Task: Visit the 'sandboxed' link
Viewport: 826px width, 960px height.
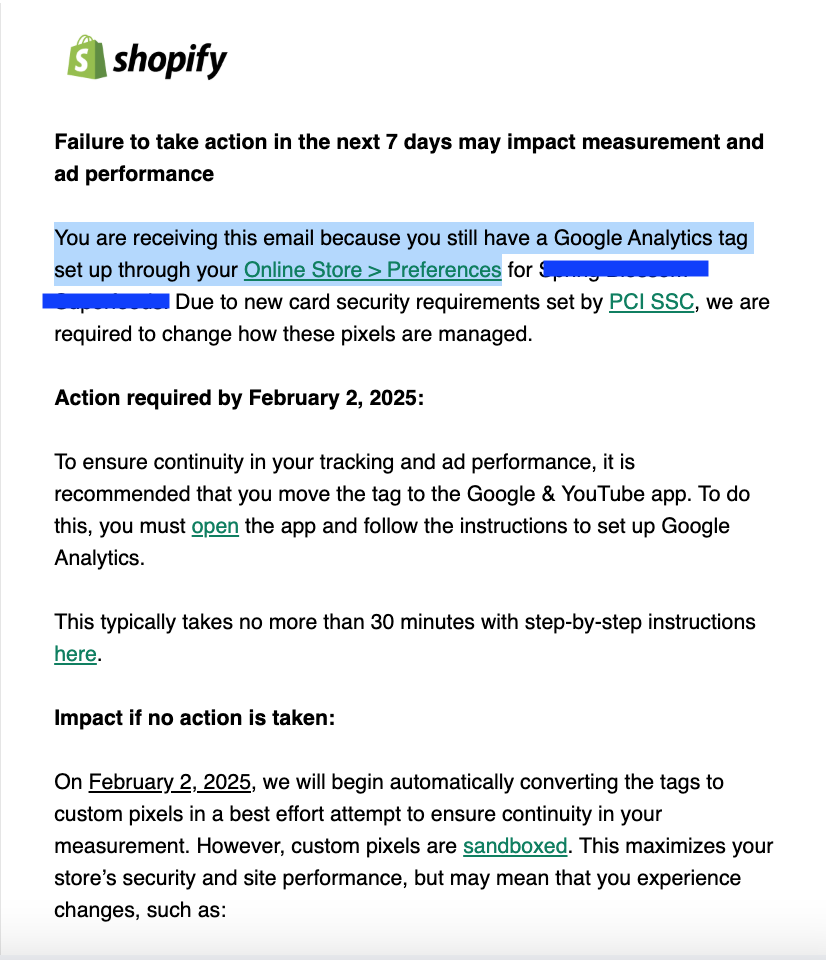Action: point(515,846)
